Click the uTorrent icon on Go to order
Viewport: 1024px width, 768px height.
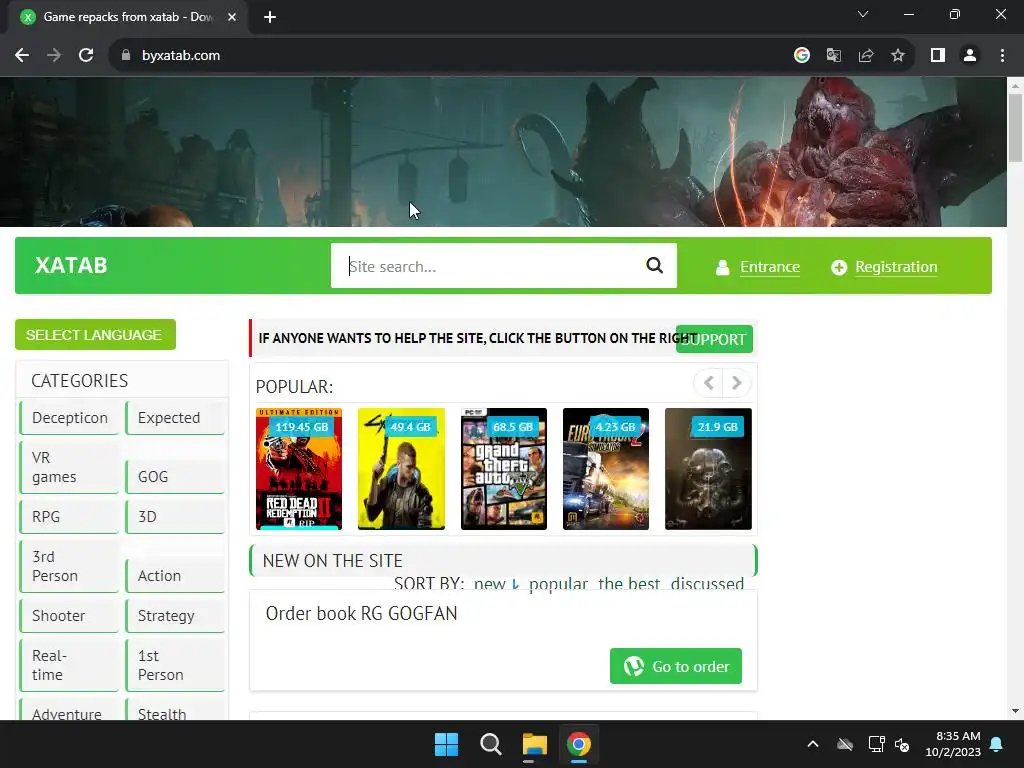click(633, 666)
